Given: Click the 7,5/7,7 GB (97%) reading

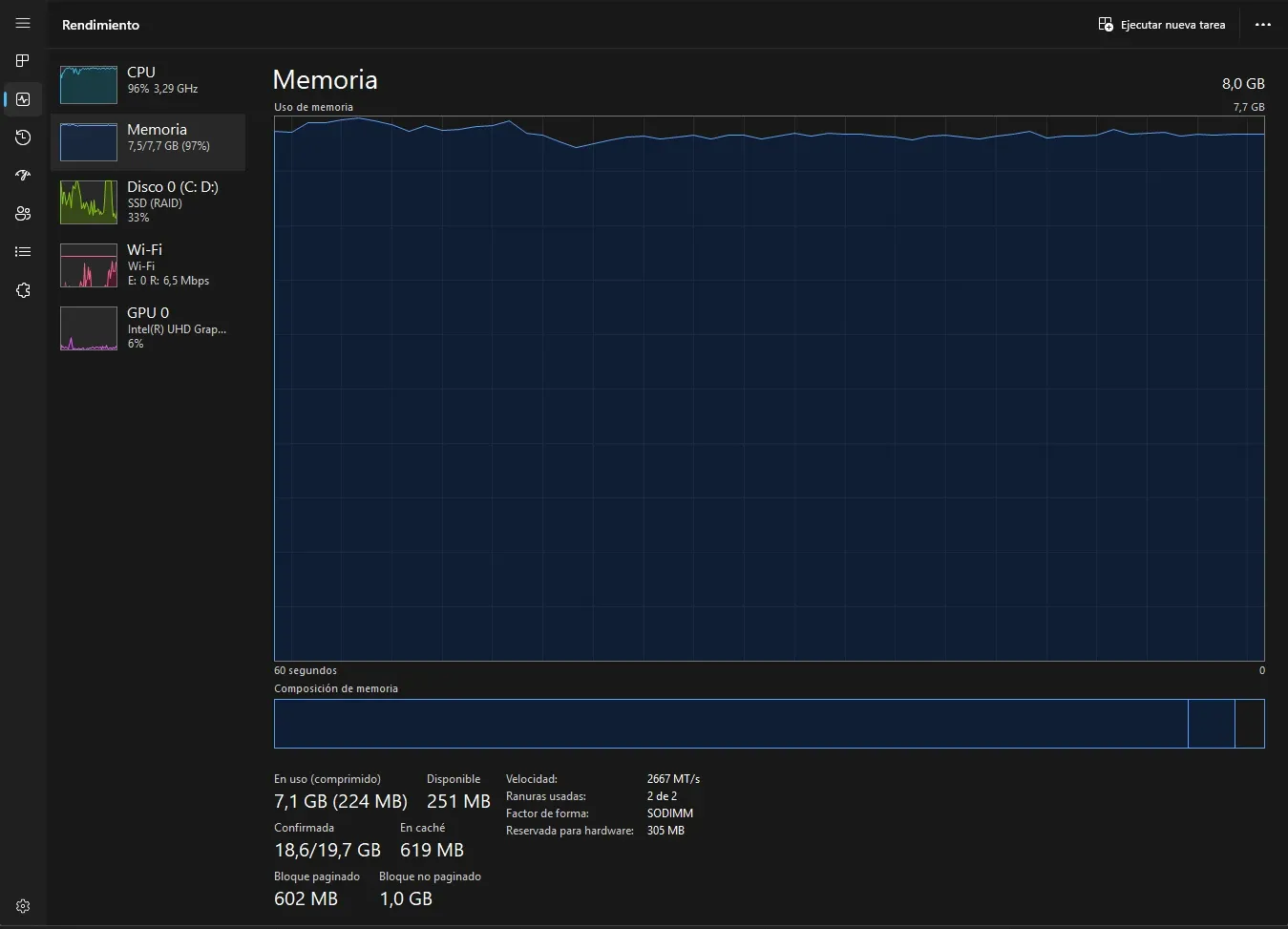Looking at the screenshot, I should point(169,146).
